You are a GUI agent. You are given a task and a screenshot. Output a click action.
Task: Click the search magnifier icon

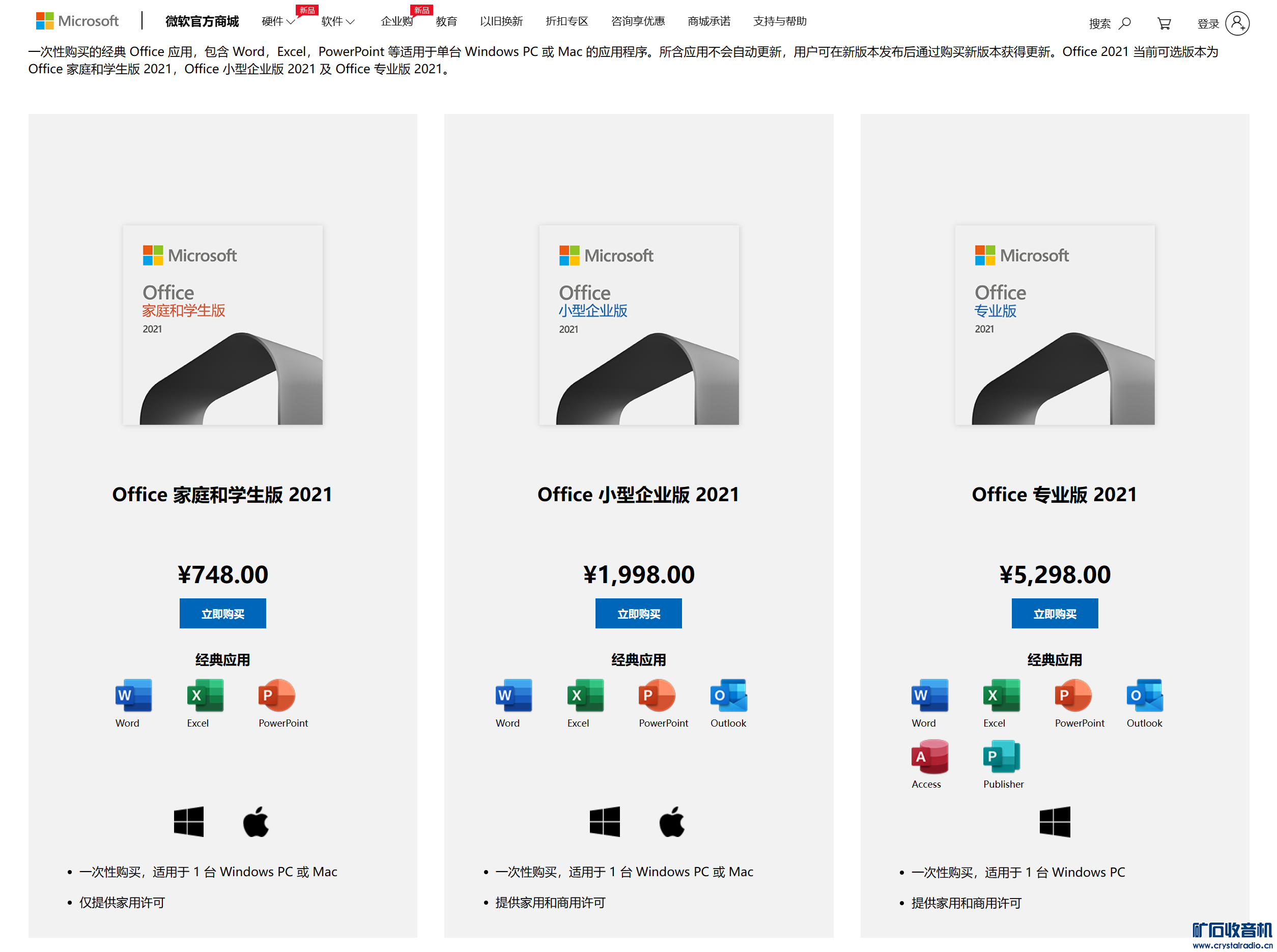[1125, 23]
